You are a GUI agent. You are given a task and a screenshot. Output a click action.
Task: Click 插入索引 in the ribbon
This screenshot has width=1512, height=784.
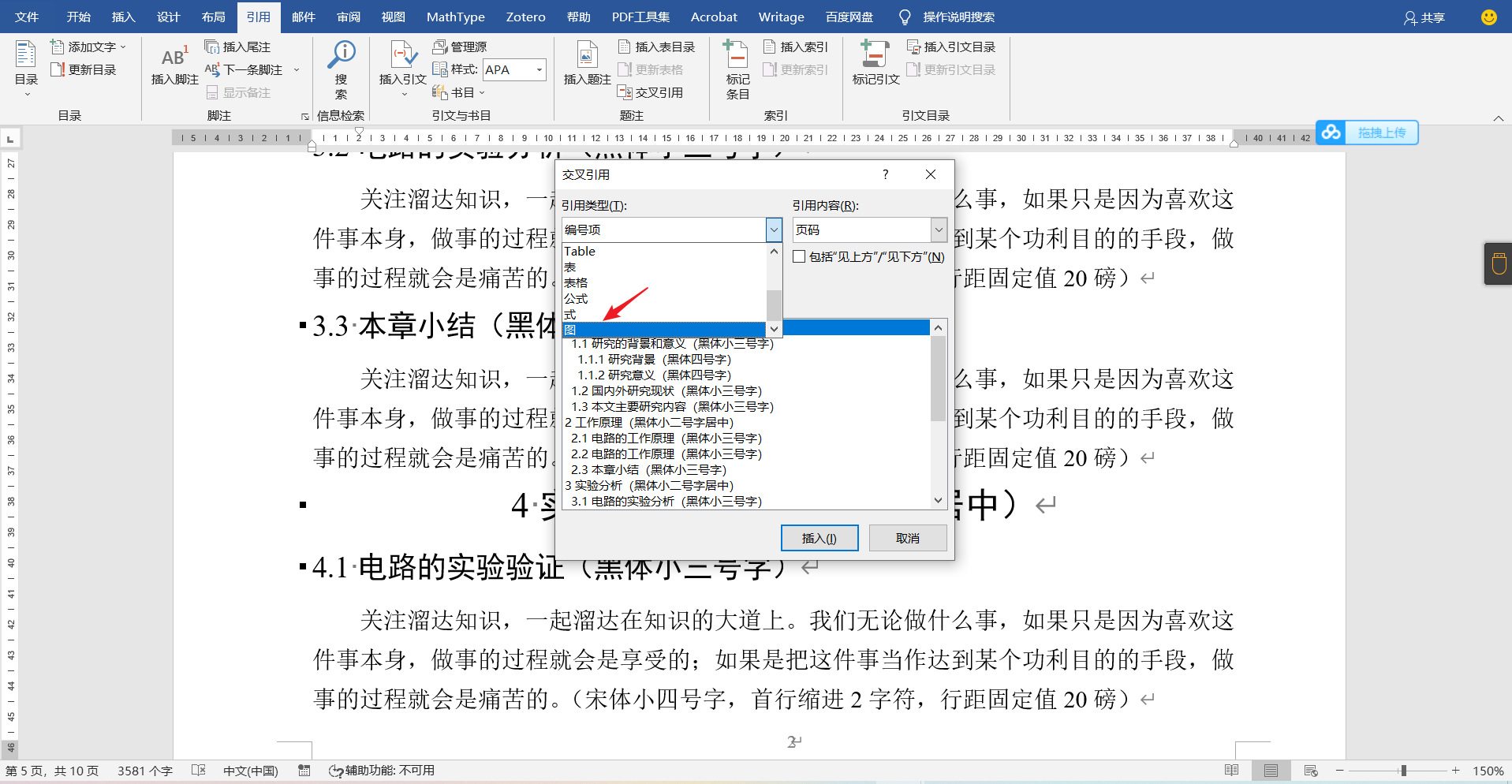pyautogui.click(x=796, y=47)
